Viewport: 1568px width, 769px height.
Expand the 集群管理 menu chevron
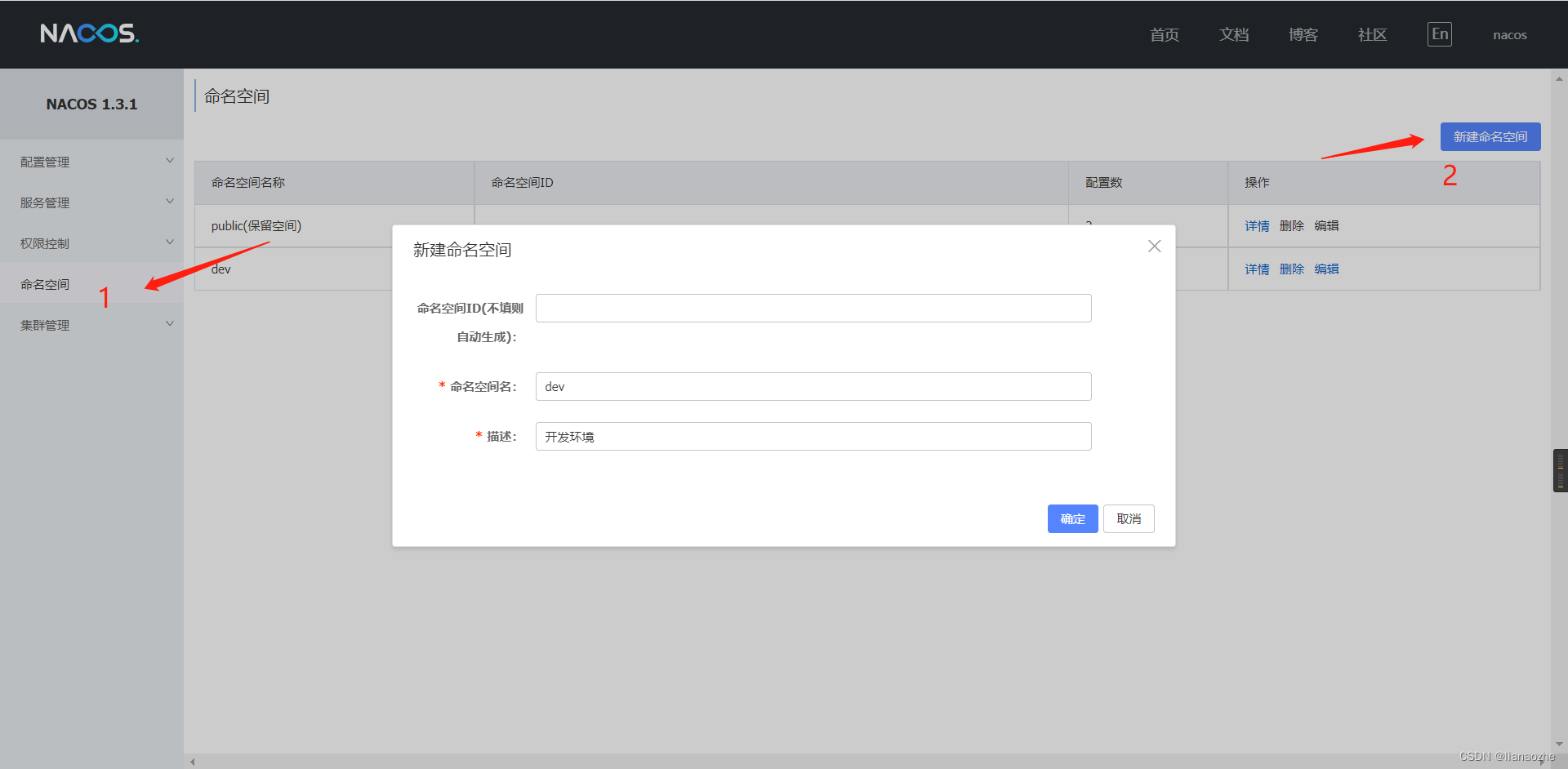[x=170, y=324]
